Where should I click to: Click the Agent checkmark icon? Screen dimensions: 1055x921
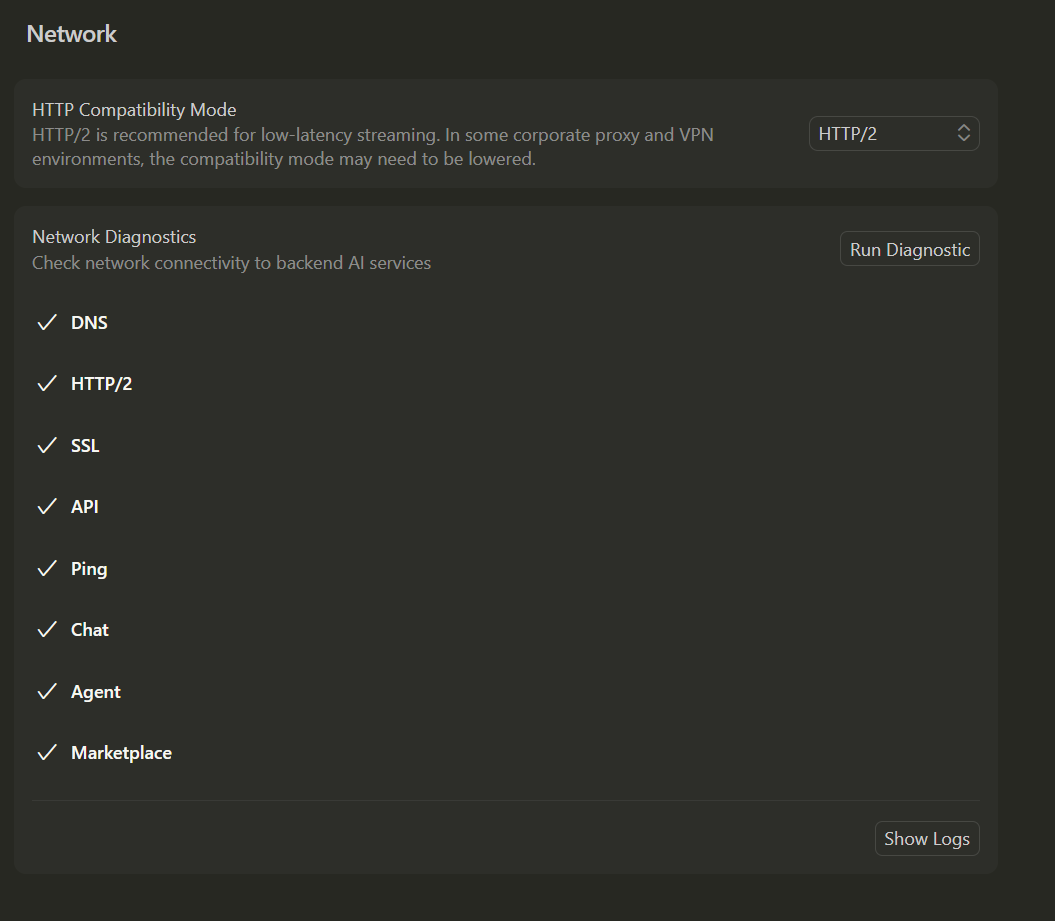pos(46,692)
